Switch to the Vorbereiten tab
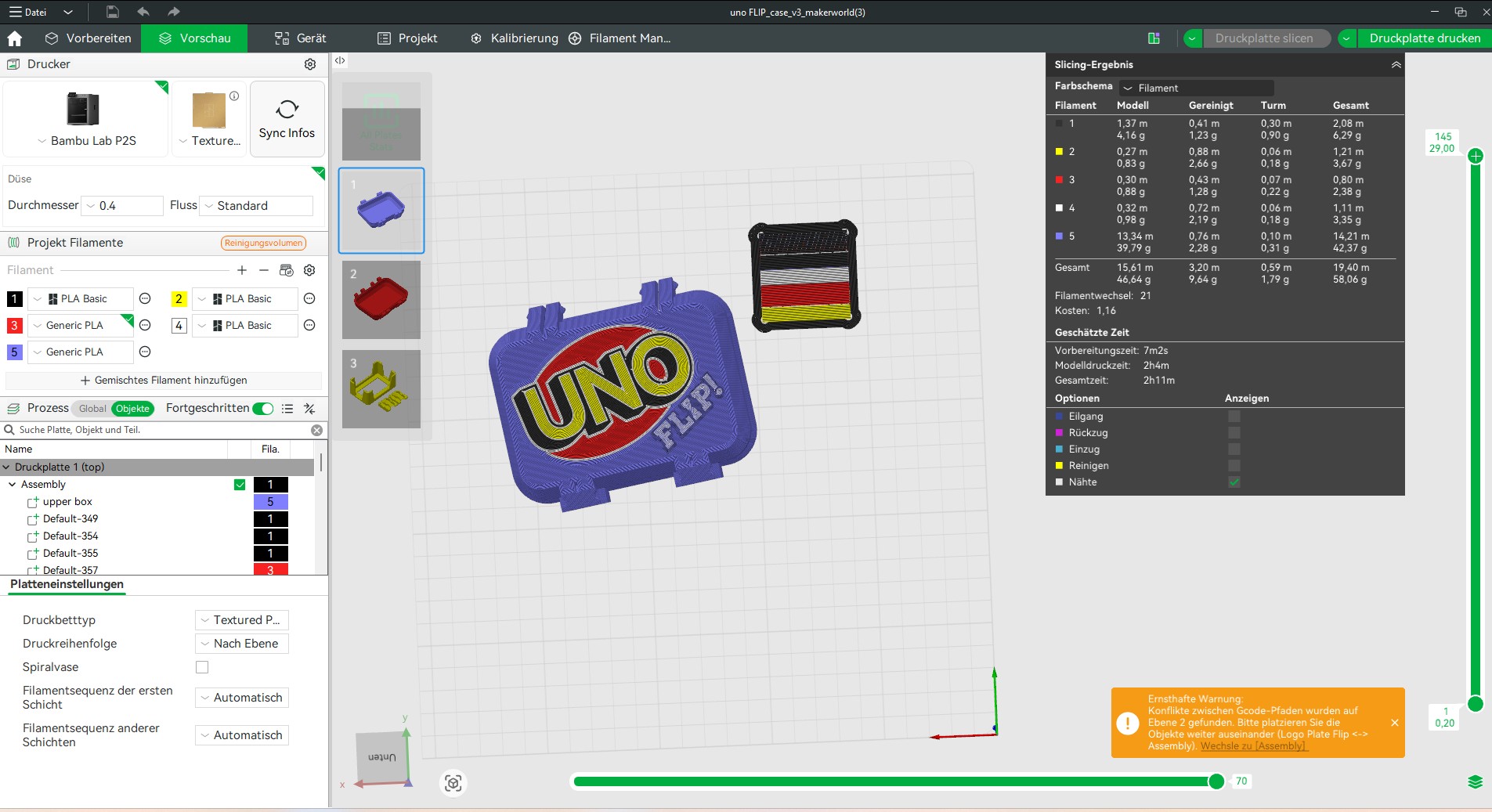The image size is (1492, 812). tap(89, 38)
